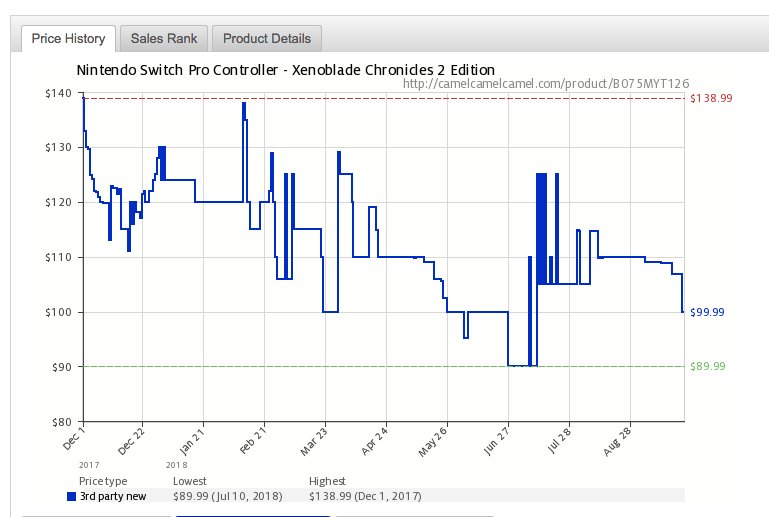
Task: Click the 3rd party new row label
Action: coord(113,496)
